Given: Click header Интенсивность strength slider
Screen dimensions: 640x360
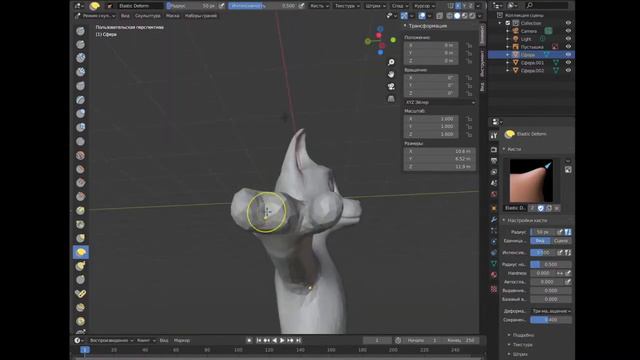Looking at the screenshot, I should [x=263, y=6].
